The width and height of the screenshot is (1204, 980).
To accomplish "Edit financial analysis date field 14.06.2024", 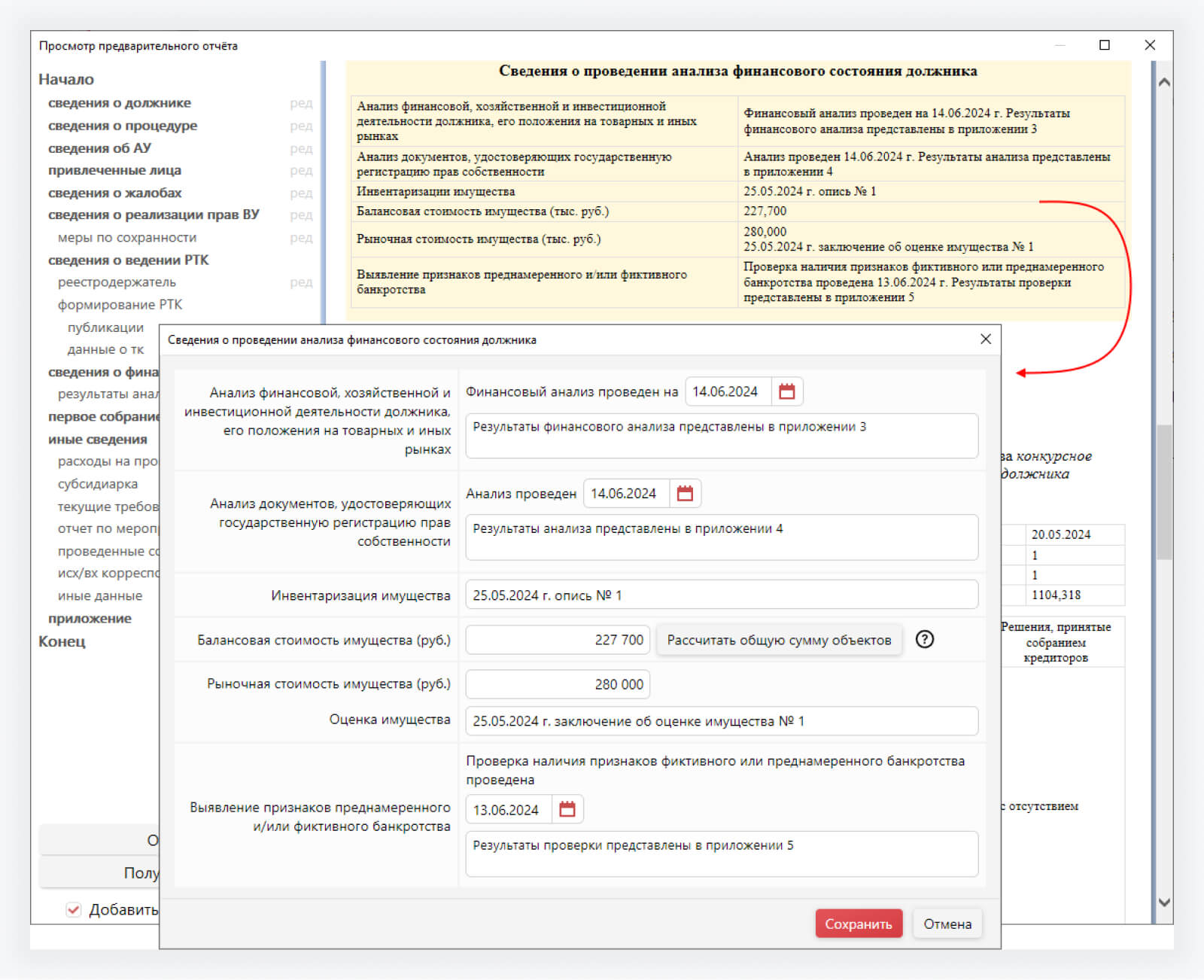I will (728, 391).
